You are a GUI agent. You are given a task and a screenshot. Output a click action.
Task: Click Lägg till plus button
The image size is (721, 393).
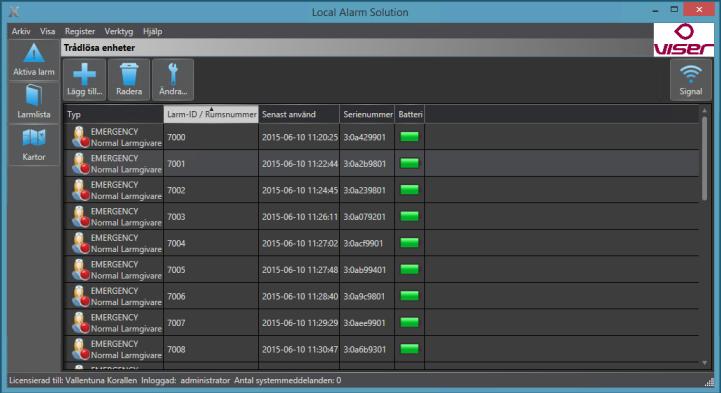pyautogui.click(x=85, y=80)
